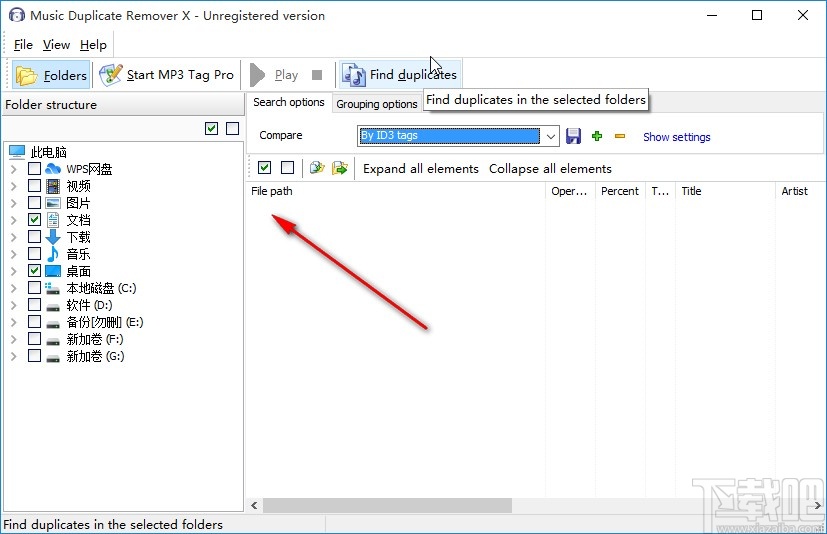
Task: Sort by Percent column header
Action: pyautogui.click(x=620, y=191)
